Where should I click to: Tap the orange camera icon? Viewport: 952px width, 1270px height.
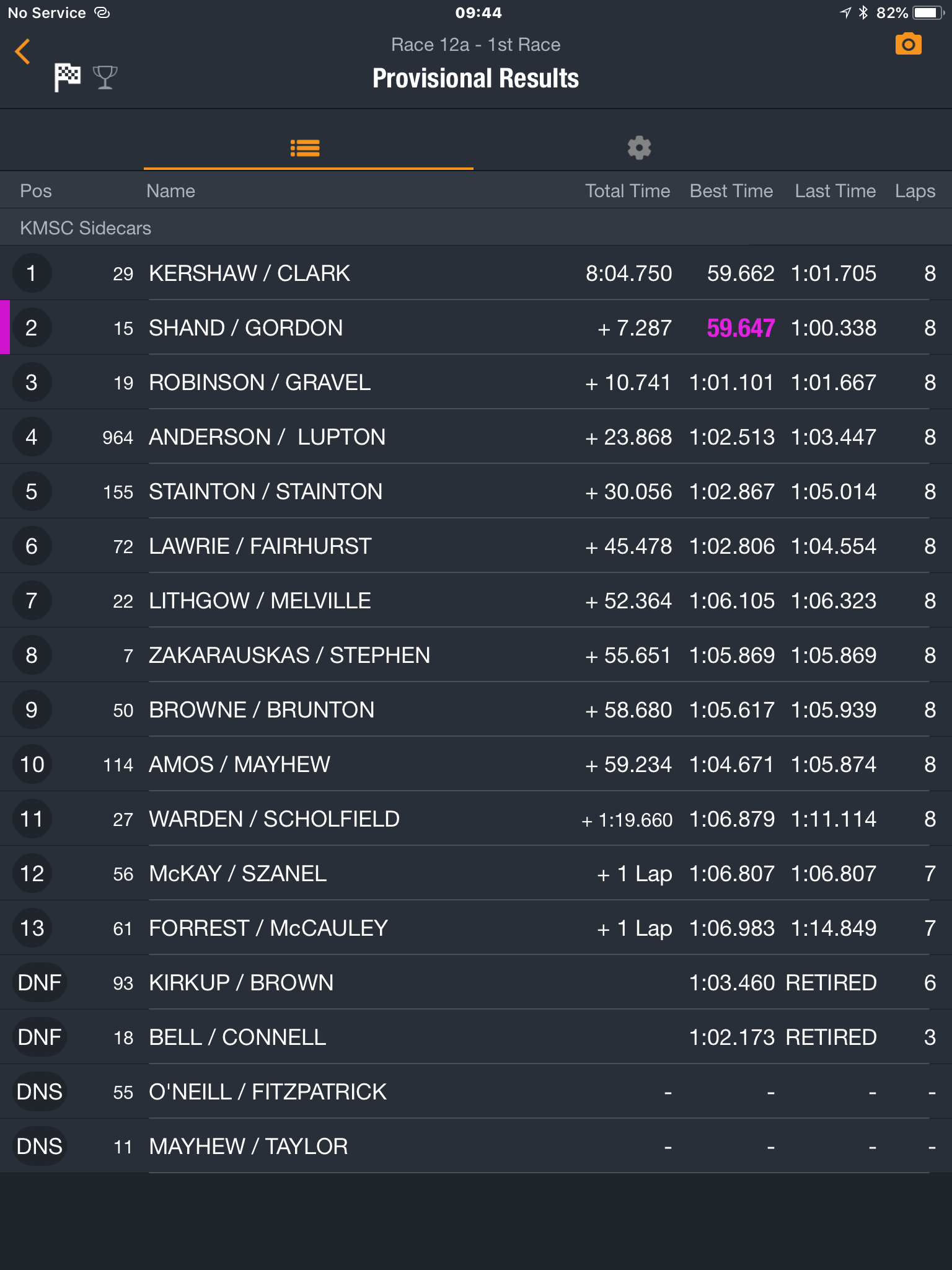coord(908,45)
